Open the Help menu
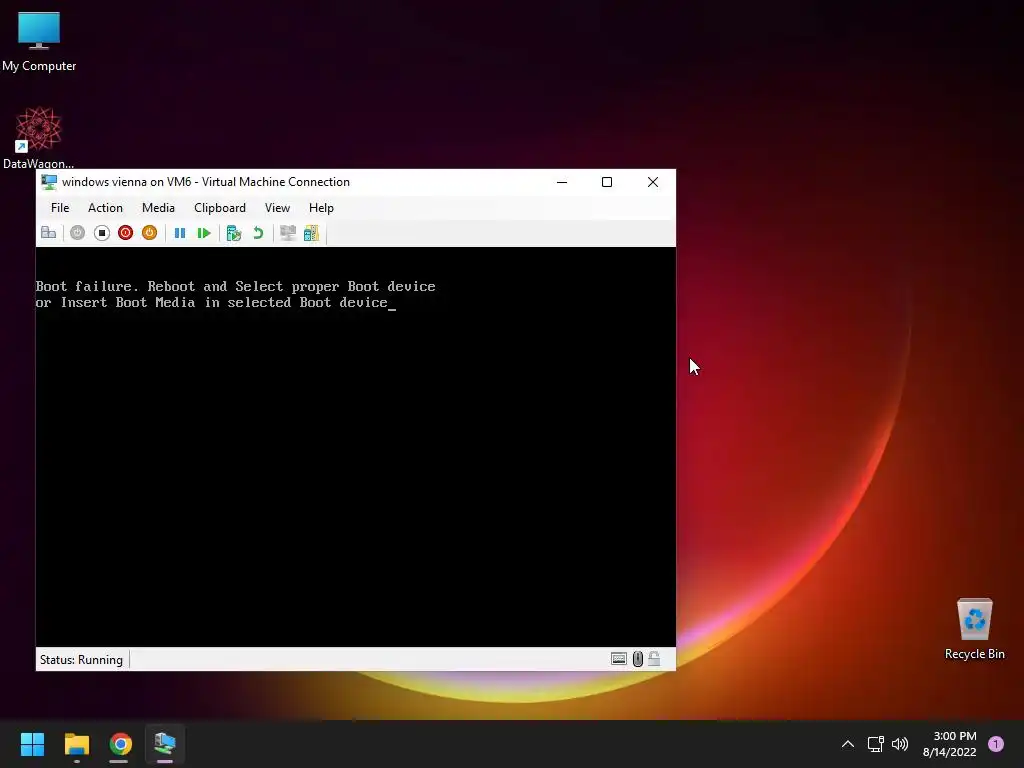Viewport: 1024px width, 768px height. (x=321, y=208)
